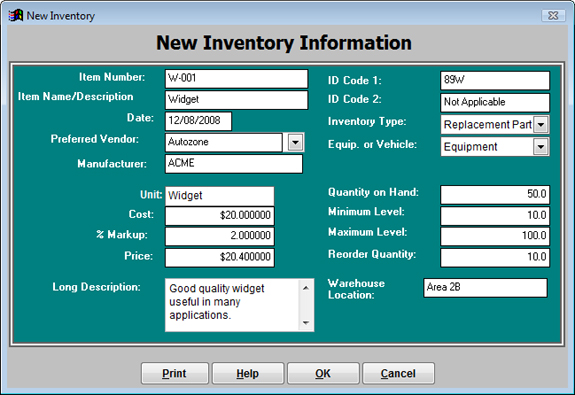Image resolution: width=575 pixels, height=395 pixels.
Task: Click the ID Code 1 field with 89W
Action: coord(495,80)
